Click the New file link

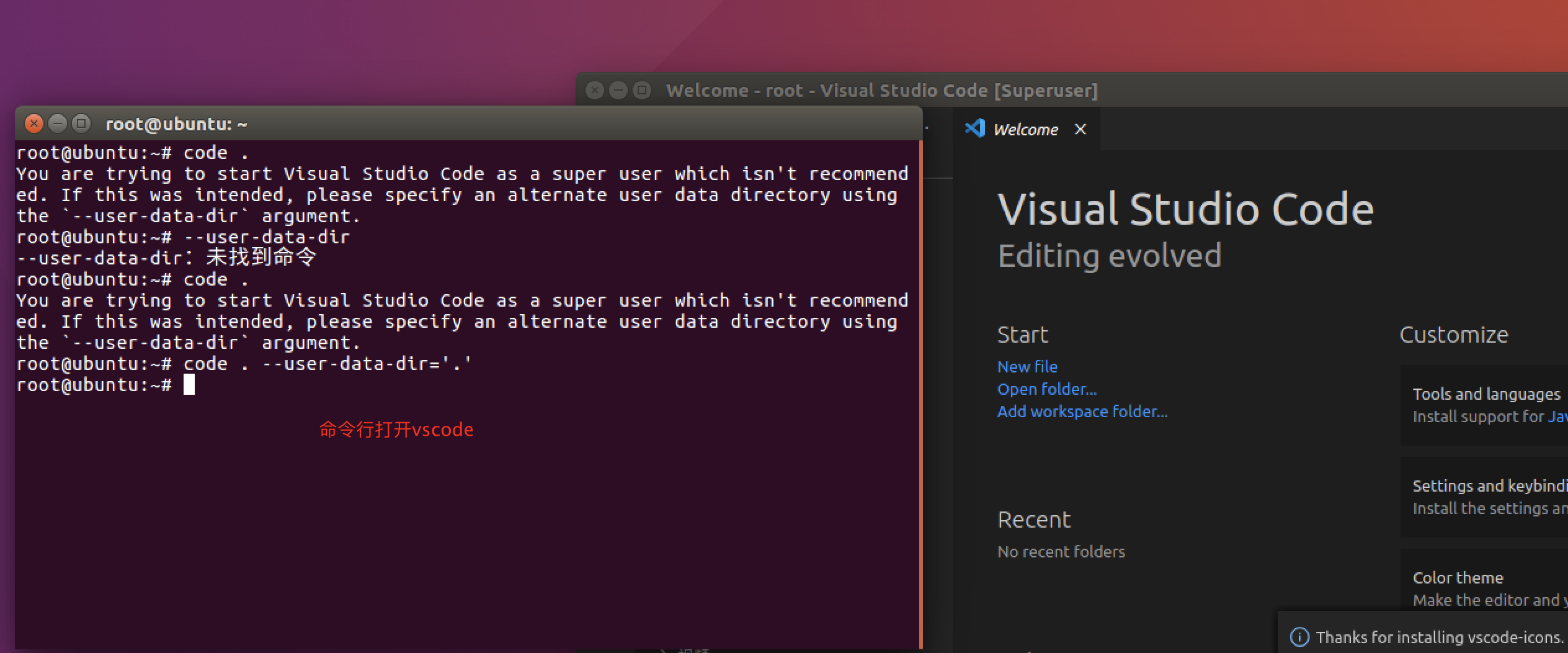pos(1027,366)
